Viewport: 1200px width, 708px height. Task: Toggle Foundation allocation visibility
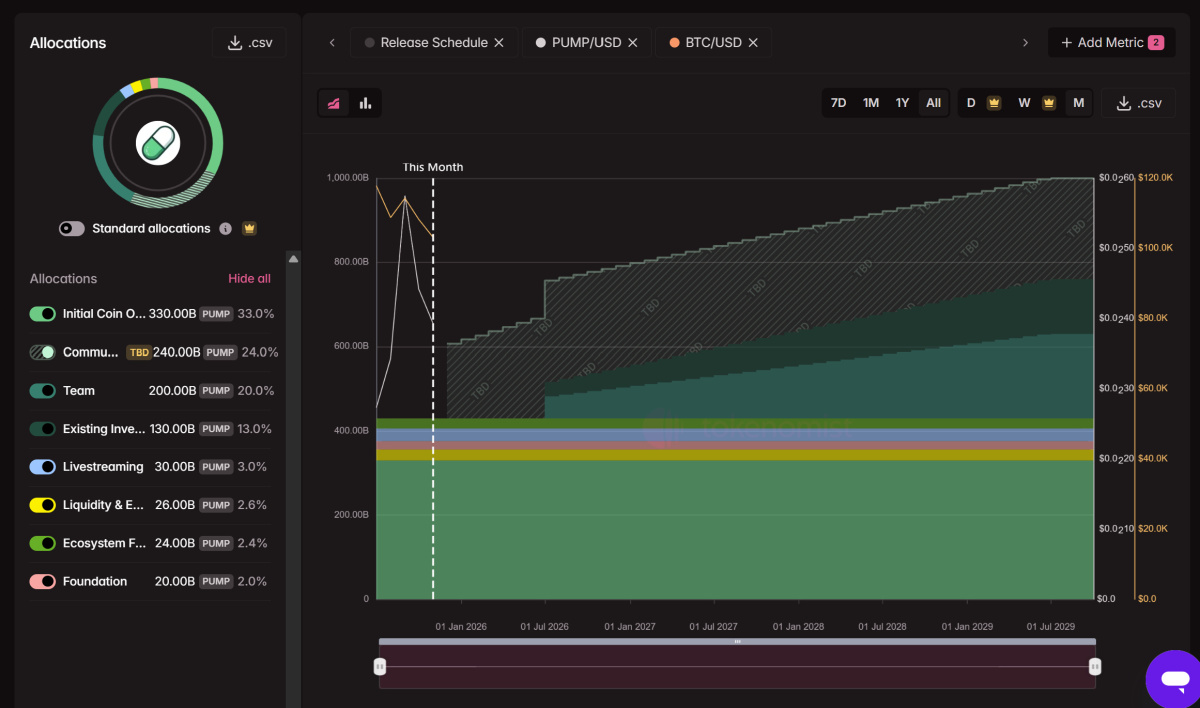pos(43,581)
